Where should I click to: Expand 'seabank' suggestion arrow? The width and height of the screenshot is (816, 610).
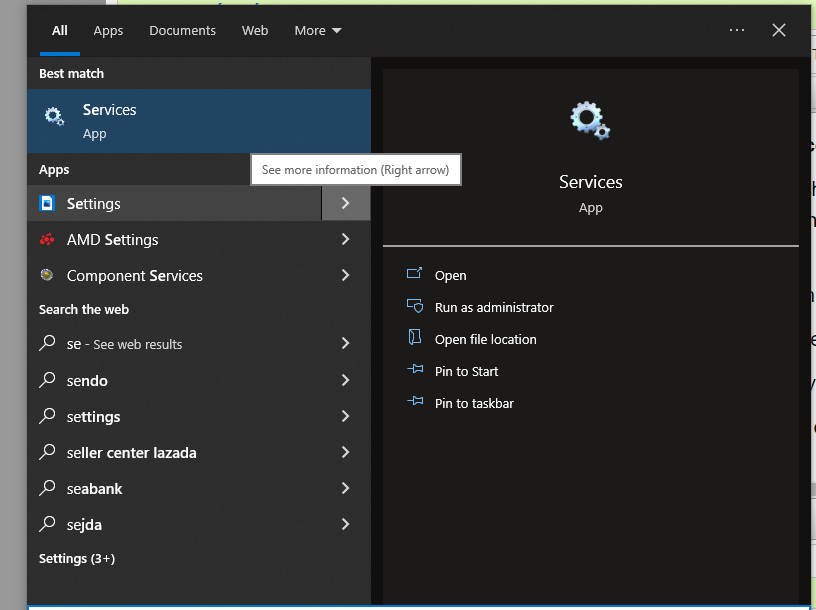346,488
